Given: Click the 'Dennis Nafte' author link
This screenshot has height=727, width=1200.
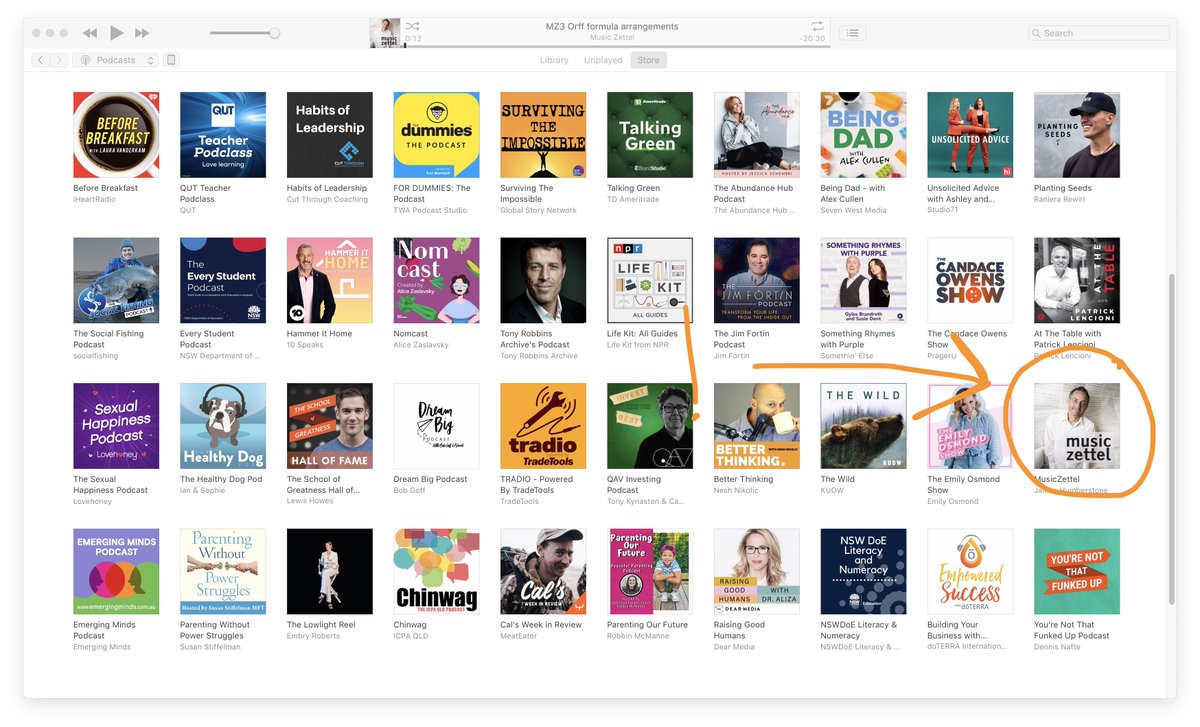Looking at the screenshot, I should 1059,647.
